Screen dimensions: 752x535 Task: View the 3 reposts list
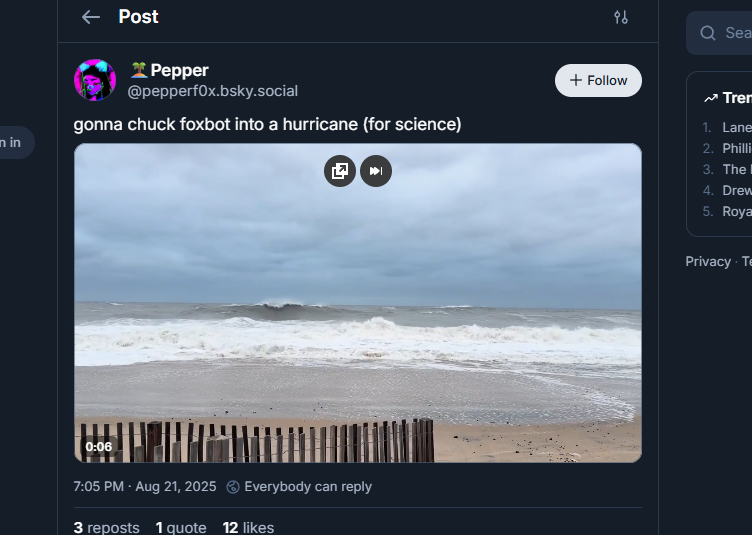(106, 527)
